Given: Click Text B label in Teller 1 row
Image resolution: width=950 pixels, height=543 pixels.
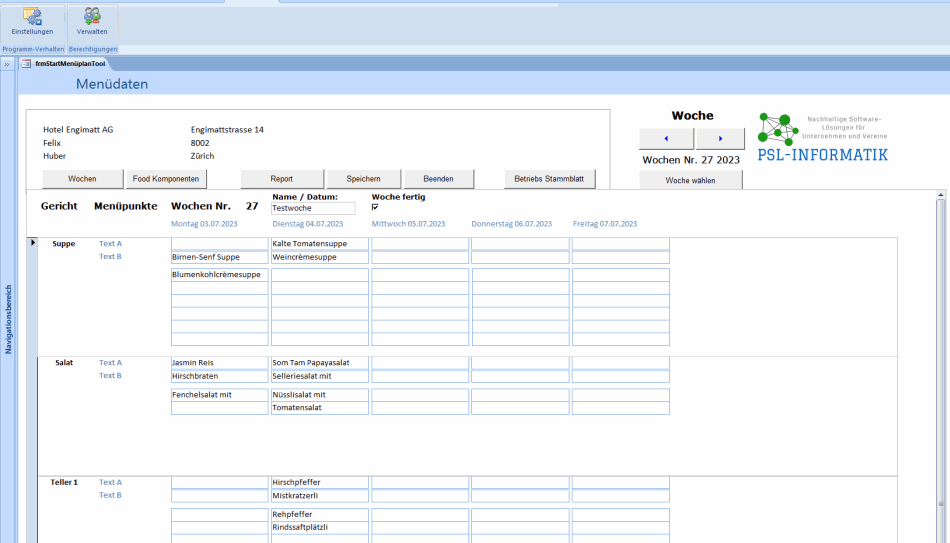Looking at the screenshot, I should (x=110, y=495).
